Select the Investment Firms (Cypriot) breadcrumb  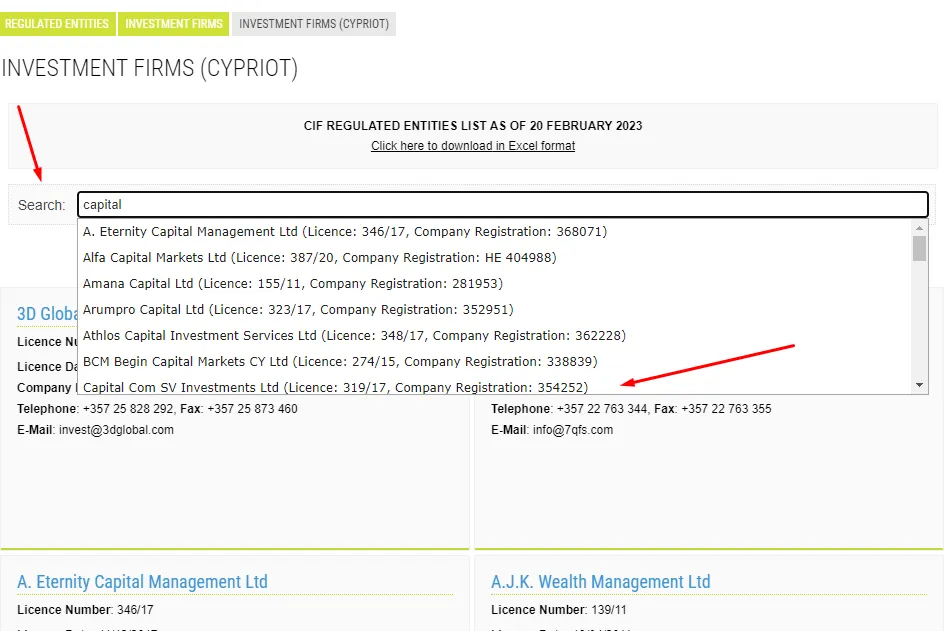pos(314,24)
